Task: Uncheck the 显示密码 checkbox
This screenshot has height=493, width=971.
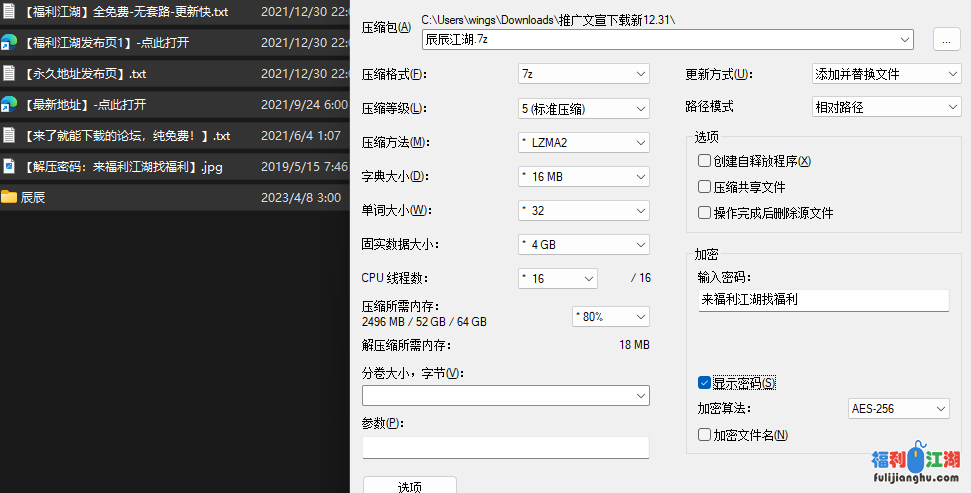Action: (705, 383)
